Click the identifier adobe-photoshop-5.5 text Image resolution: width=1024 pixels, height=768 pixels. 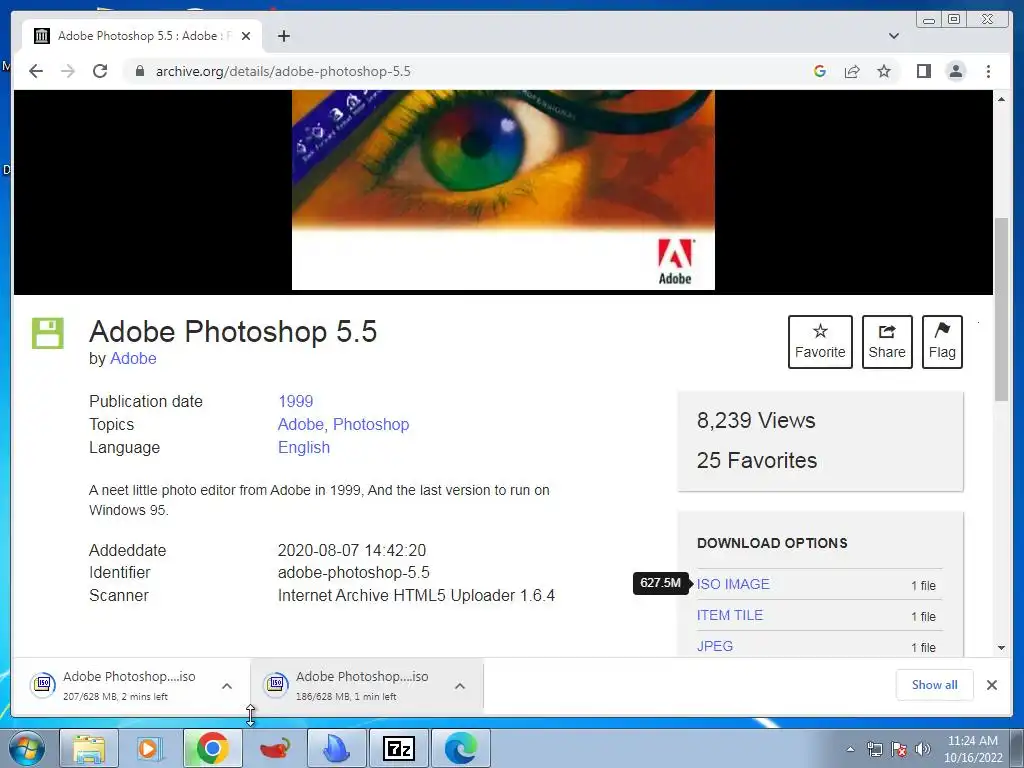click(353, 573)
